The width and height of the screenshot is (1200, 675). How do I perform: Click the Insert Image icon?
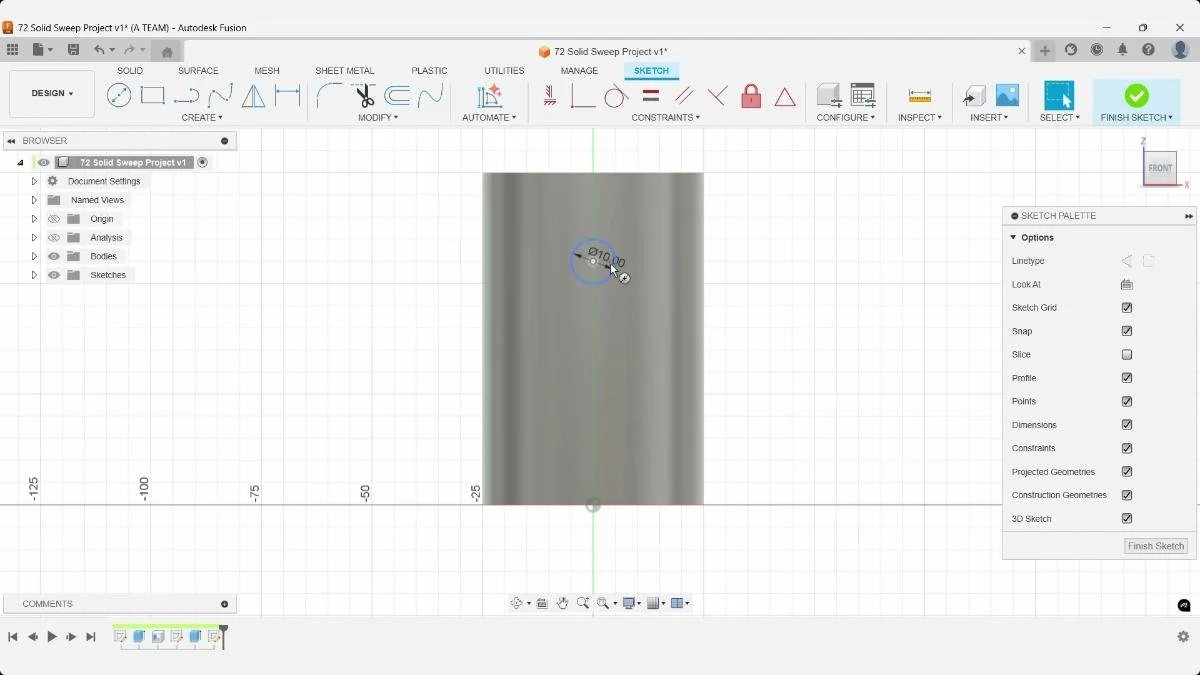(x=1007, y=96)
